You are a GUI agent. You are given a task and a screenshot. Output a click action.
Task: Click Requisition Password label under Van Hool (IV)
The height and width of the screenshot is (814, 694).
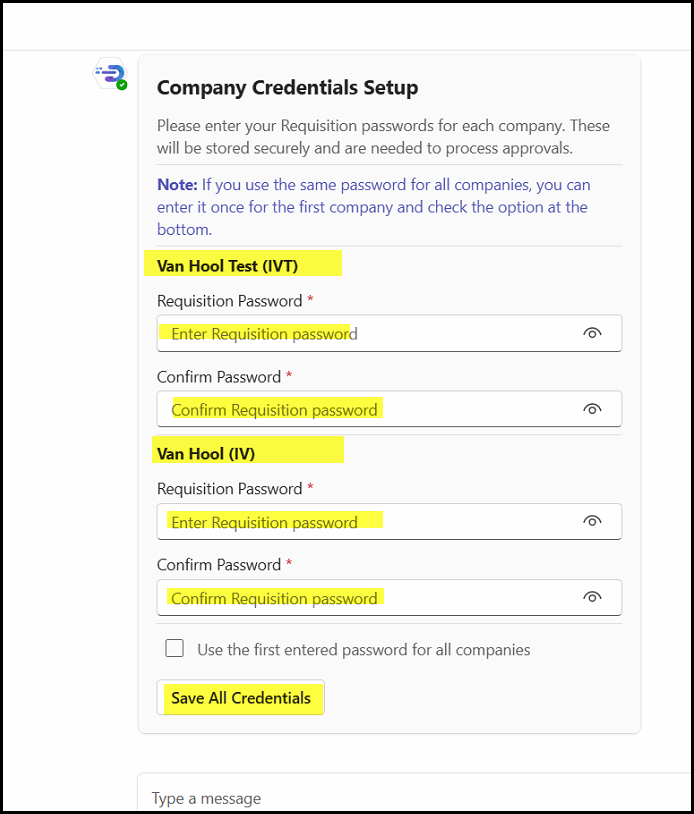click(x=229, y=489)
